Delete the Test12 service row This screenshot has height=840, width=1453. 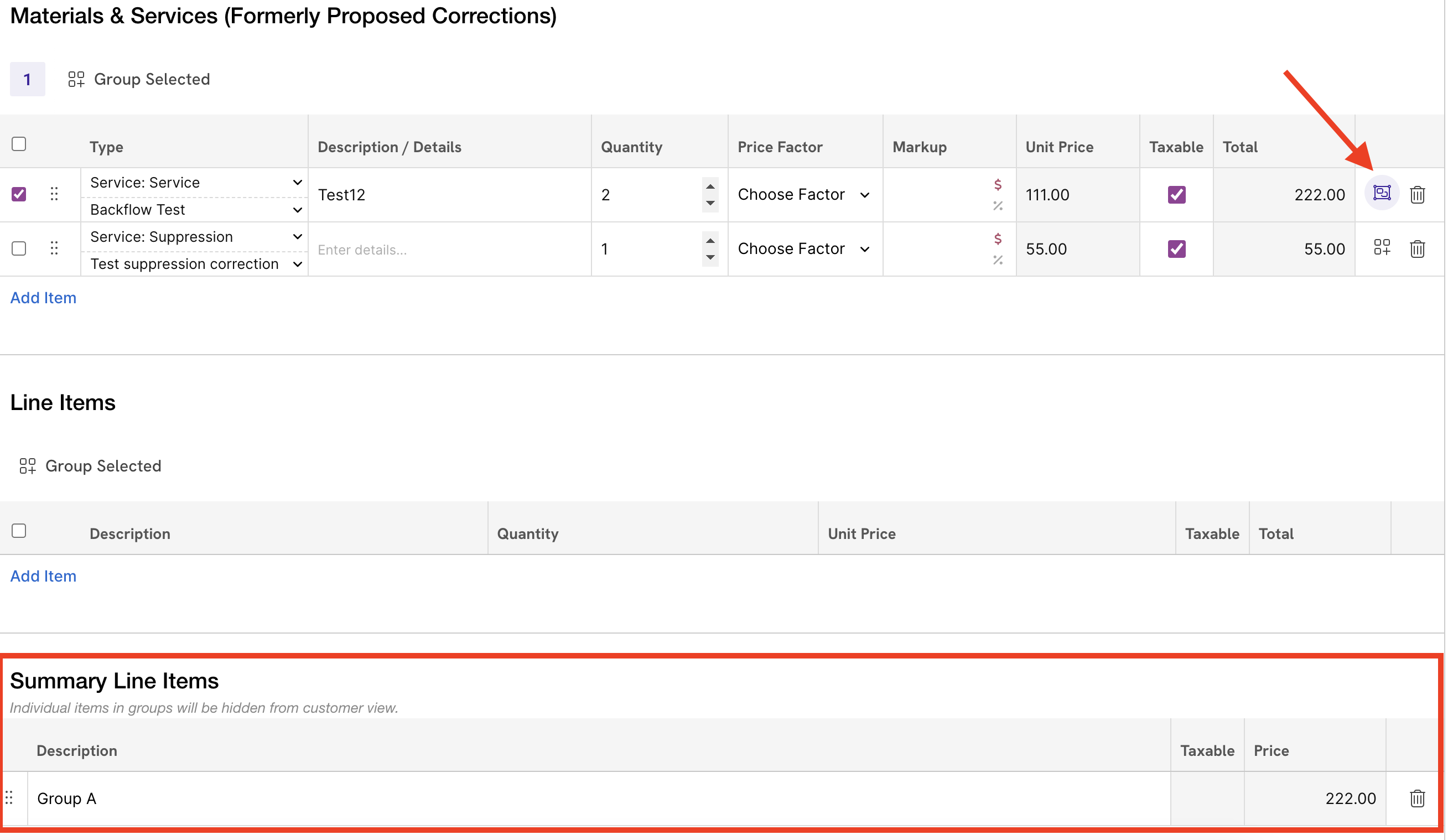tap(1417, 195)
